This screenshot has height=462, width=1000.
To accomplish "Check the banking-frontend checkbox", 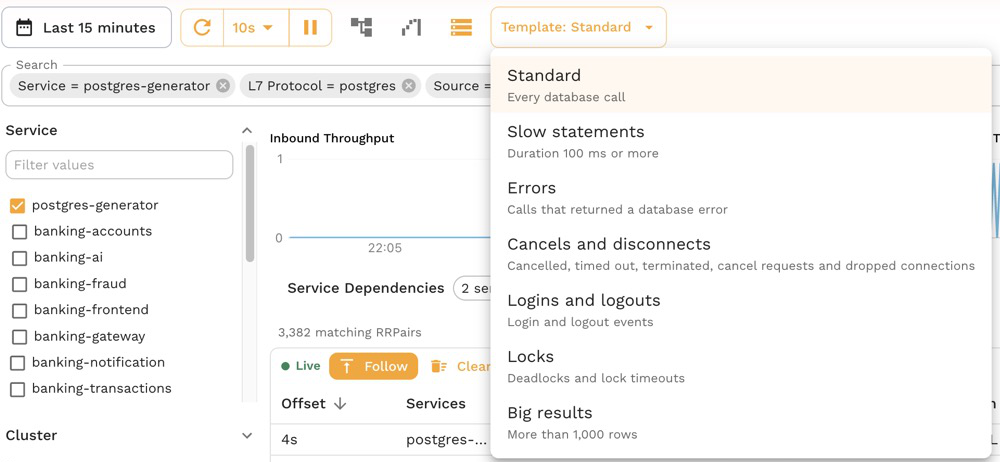I will [x=19, y=310].
